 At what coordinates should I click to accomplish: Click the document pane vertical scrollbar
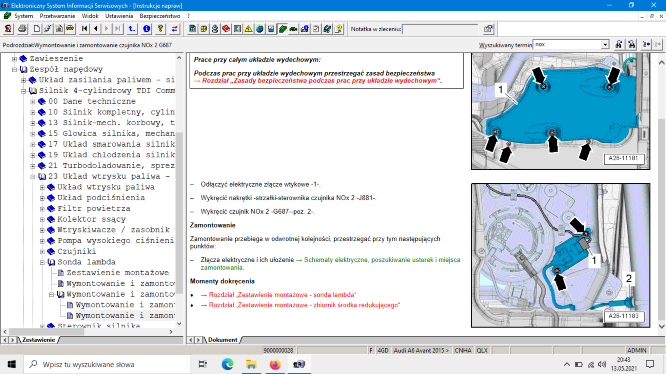pyautogui.click(x=661, y=194)
